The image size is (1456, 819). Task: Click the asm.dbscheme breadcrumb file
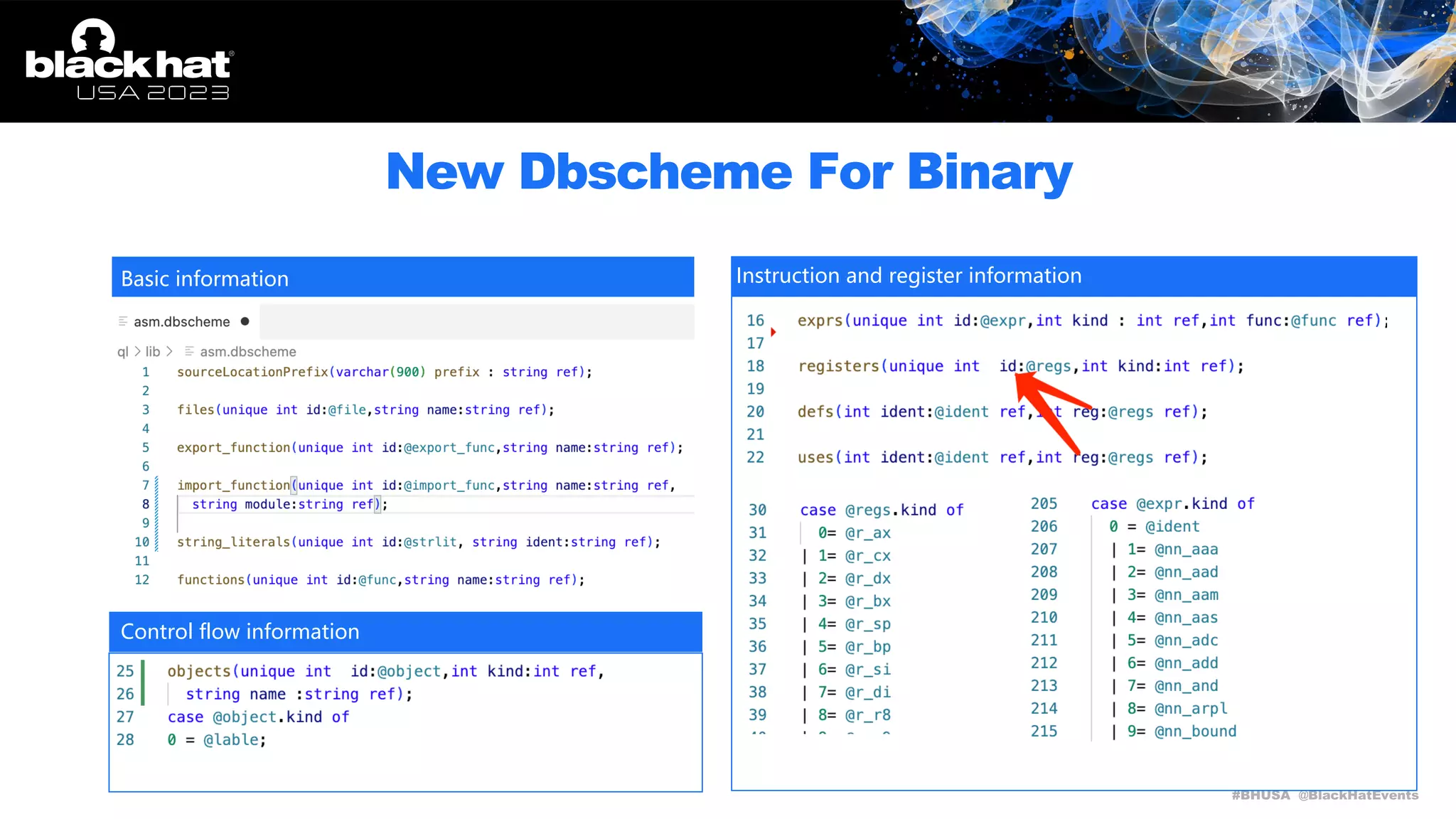pos(248,351)
